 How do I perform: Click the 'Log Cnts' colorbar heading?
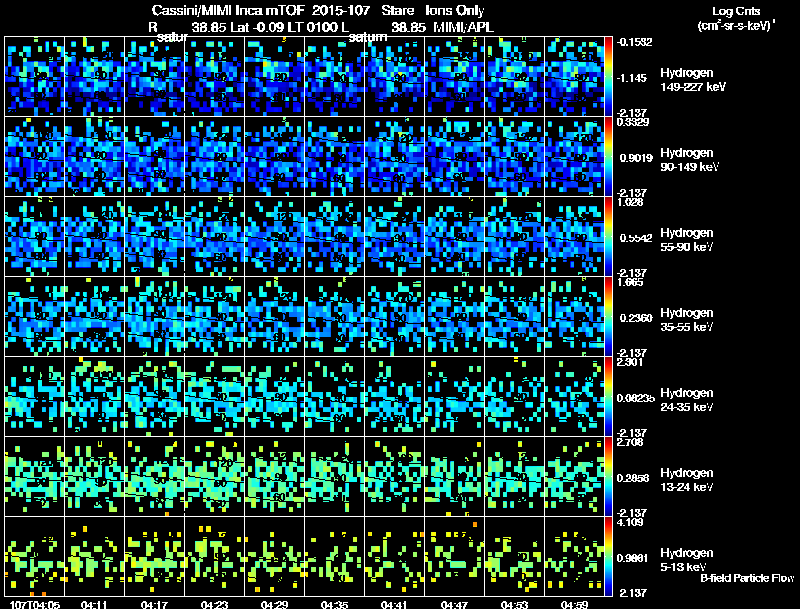(x=736, y=11)
